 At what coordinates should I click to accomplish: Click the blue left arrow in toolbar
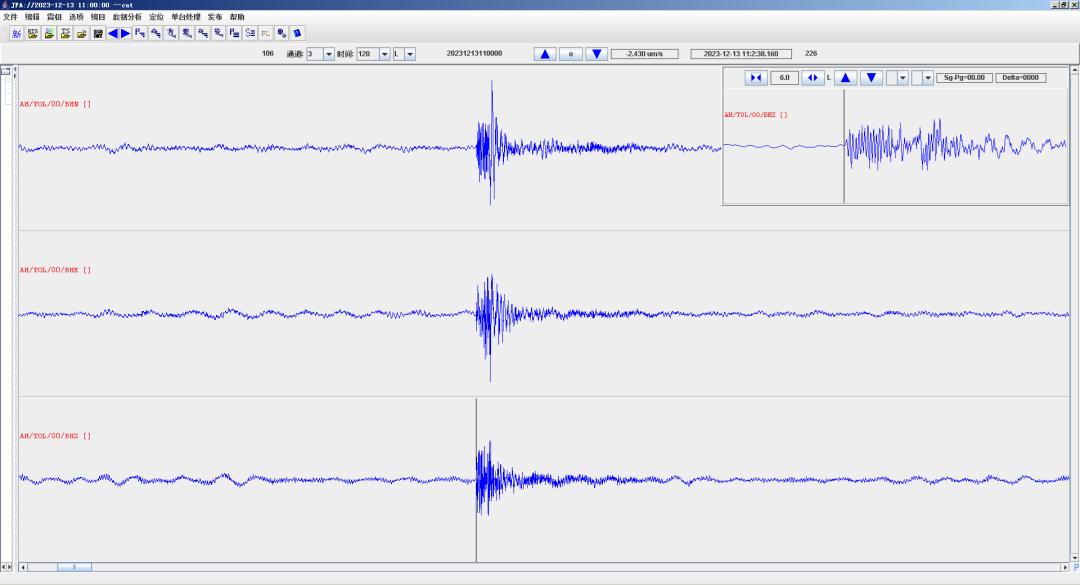tap(113, 33)
